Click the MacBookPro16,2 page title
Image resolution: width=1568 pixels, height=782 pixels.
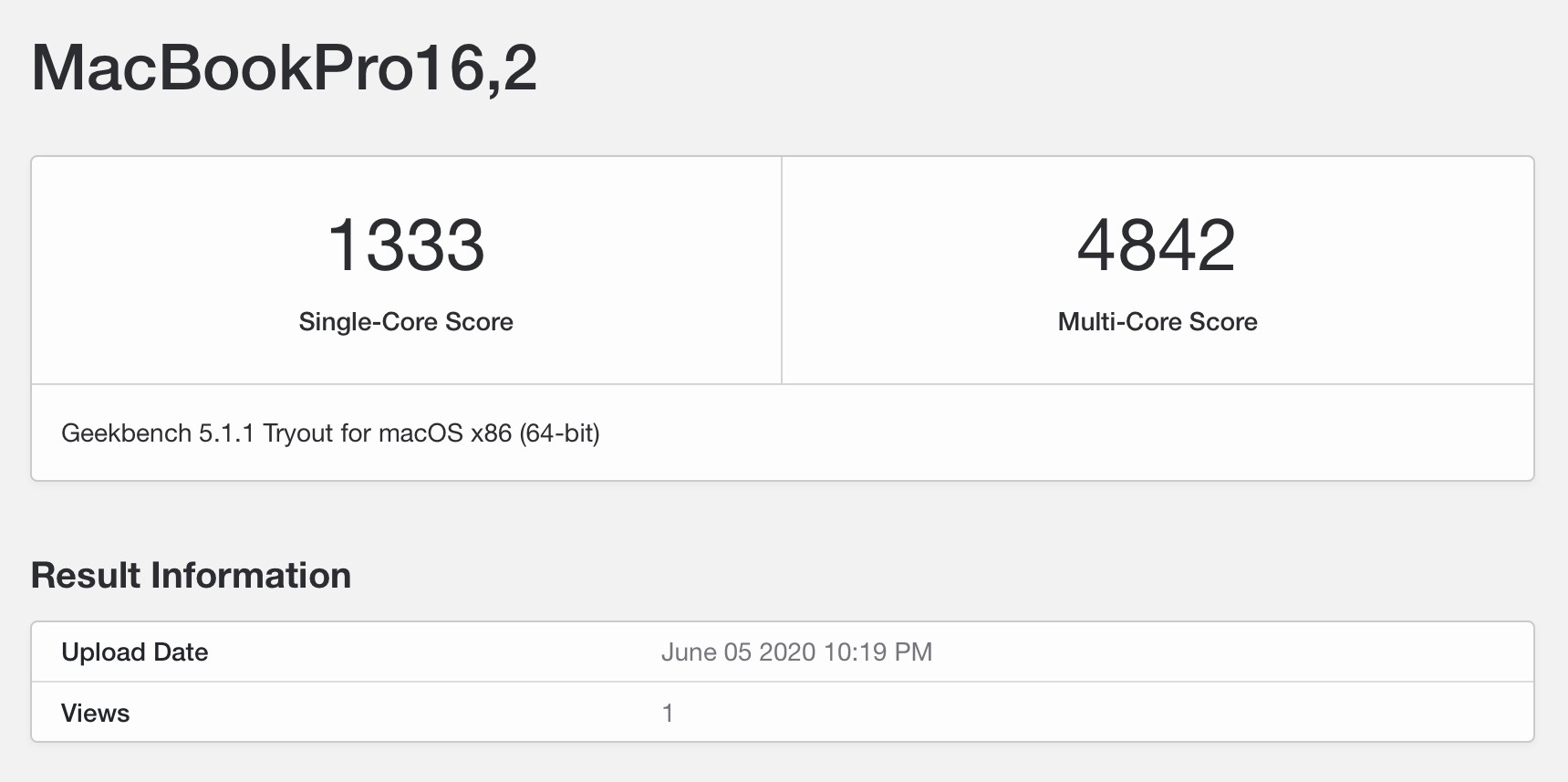coord(284,68)
